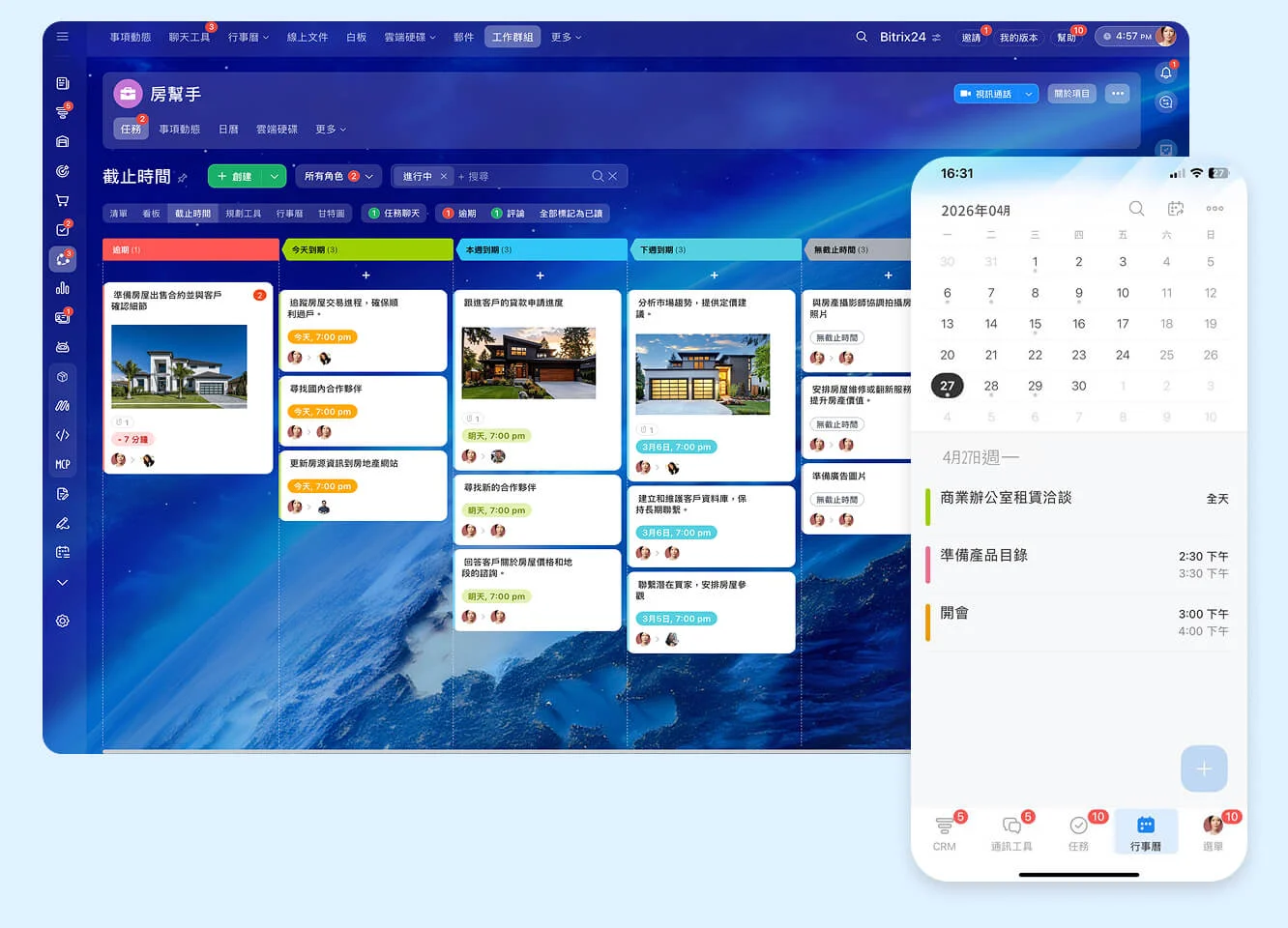
Task: Tap the calendar sync icon in mobile app
Action: [1176, 208]
